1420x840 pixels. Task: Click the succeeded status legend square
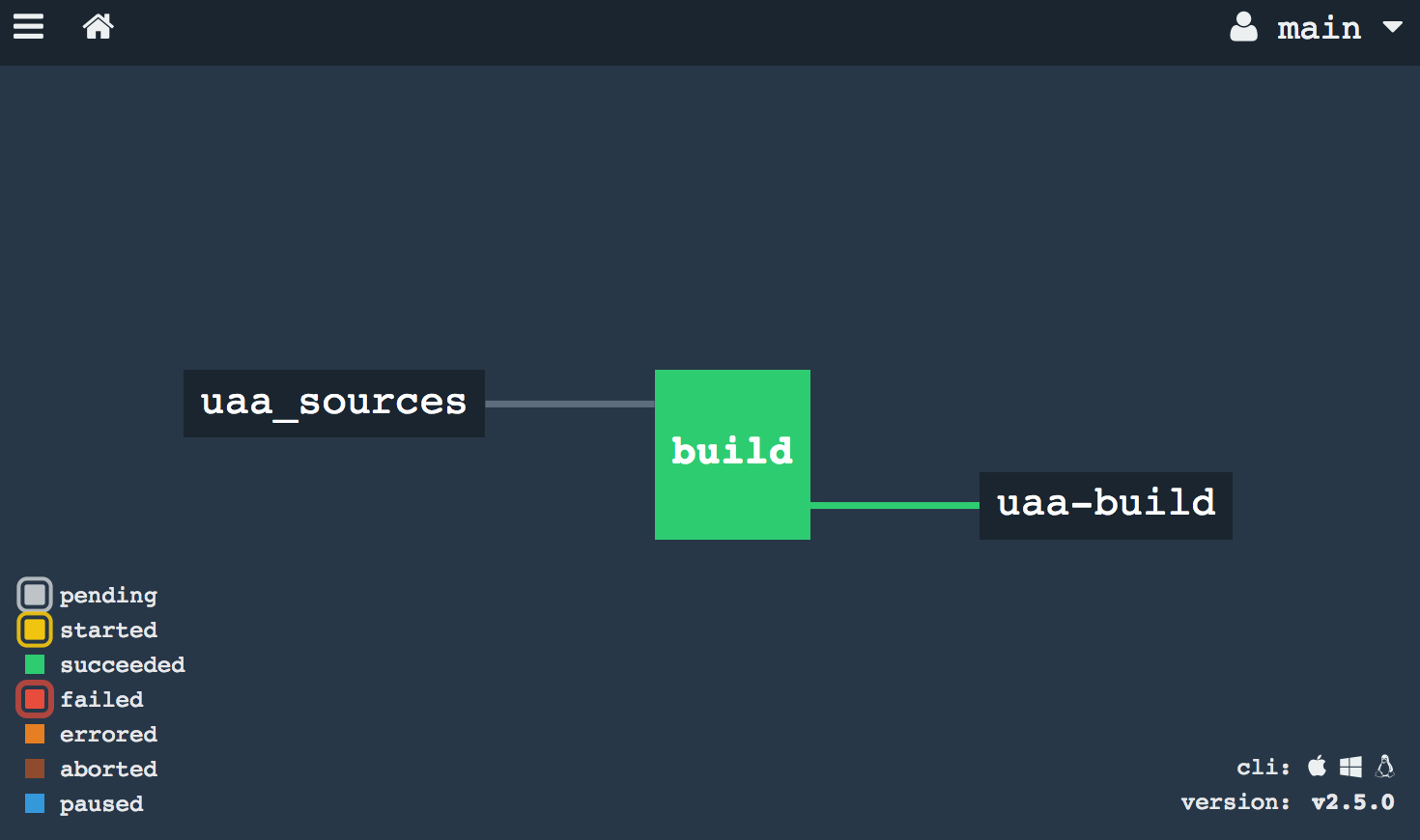pos(35,664)
